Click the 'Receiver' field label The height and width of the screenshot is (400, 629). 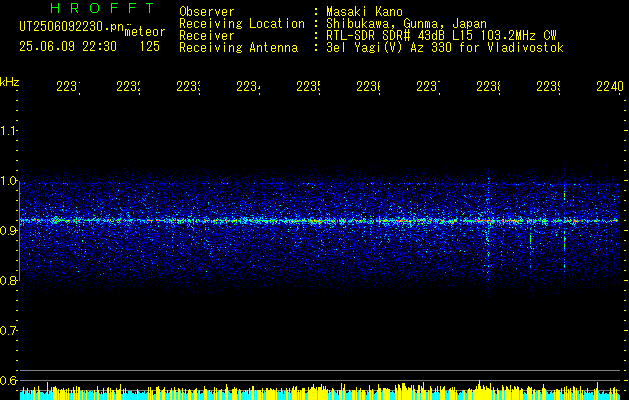(x=207, y=36)
